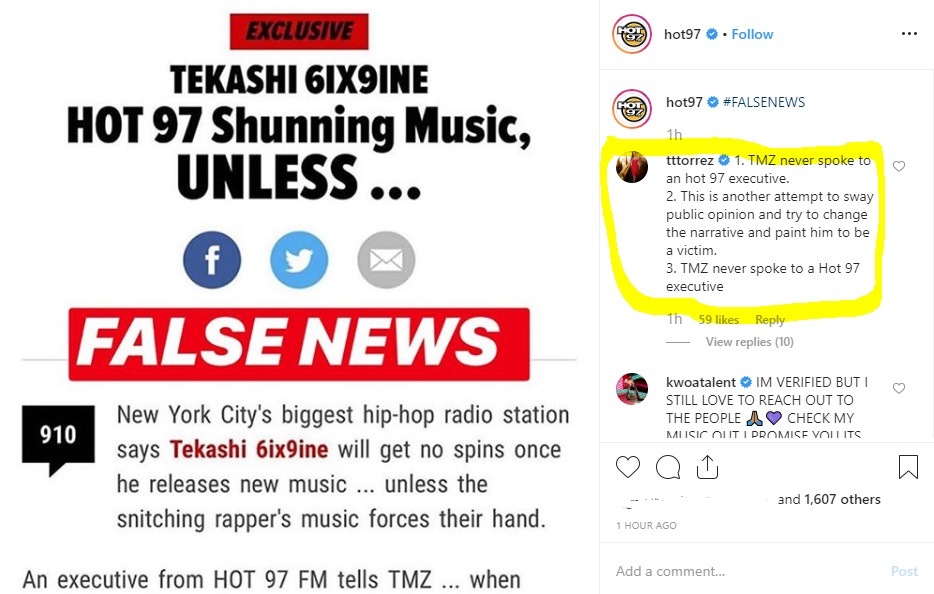Open the hot97 profile picture in the header
The image size is (934, 594).
pos(631,34)
